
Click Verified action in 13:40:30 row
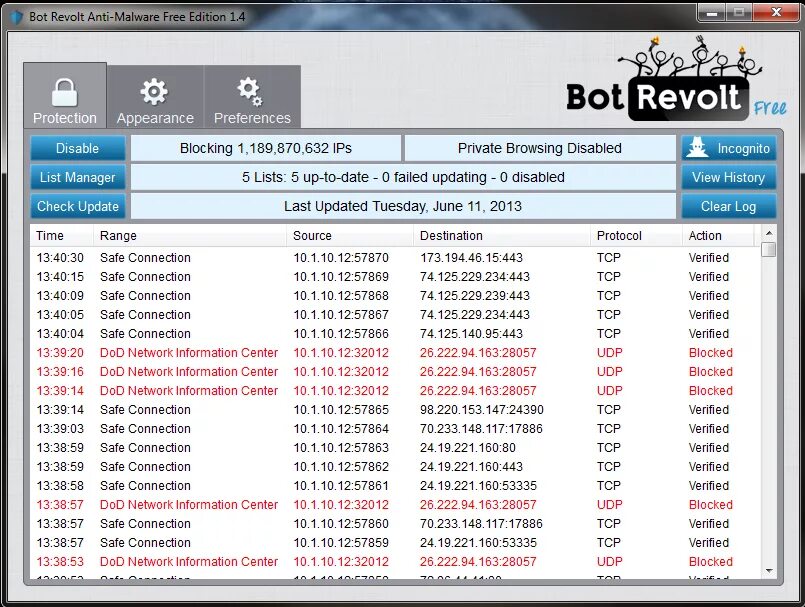tap(708, 258)
